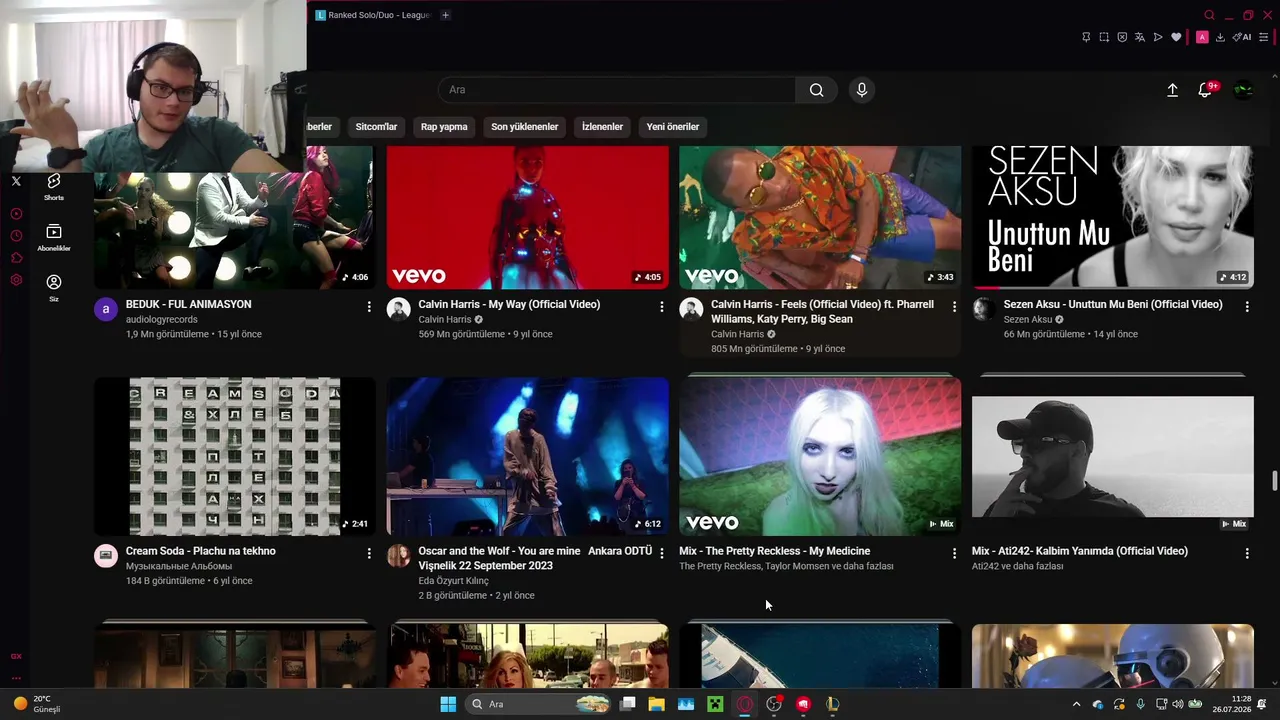Add page to bookmarks with heart icon

pyautogui.click(x=1176, y=37)
